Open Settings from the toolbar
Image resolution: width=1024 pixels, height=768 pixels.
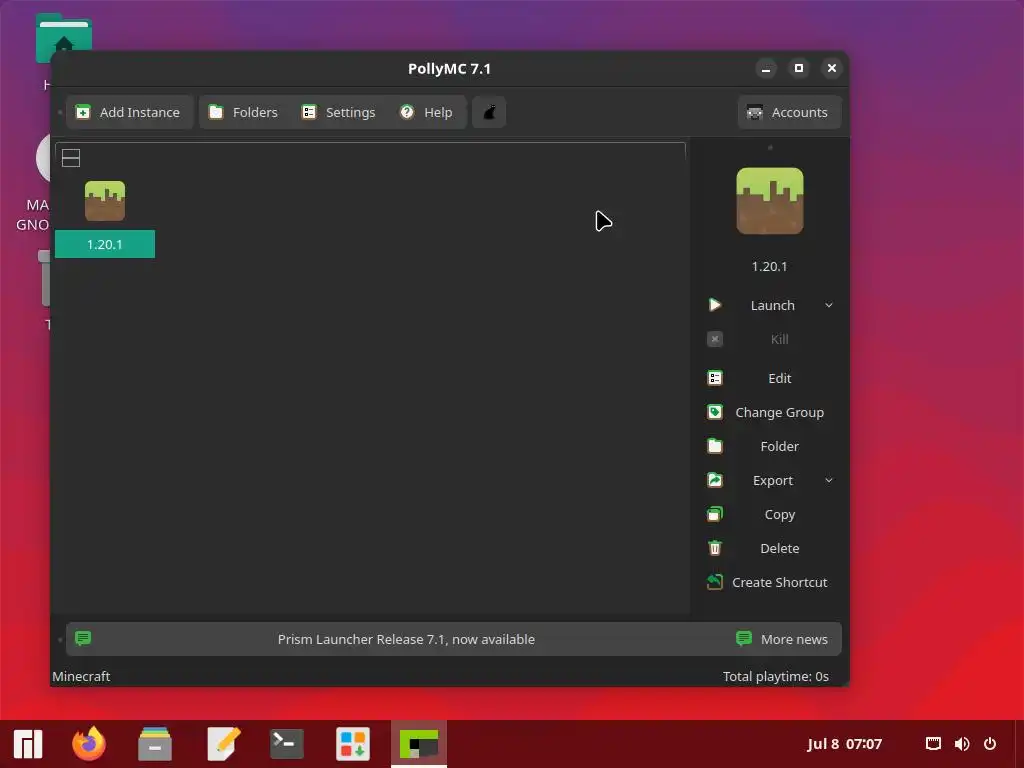point(338,112)
